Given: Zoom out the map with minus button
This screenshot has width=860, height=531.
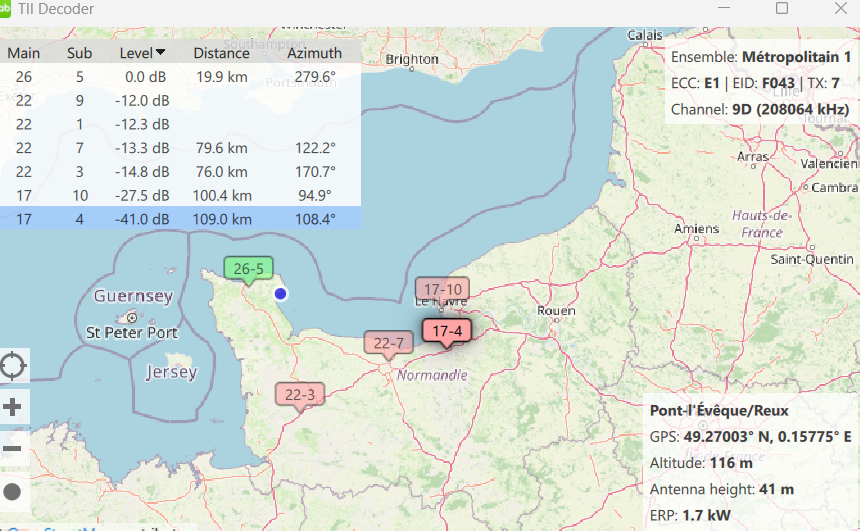Looking at the screenshot, I should [x=12, y=449].
